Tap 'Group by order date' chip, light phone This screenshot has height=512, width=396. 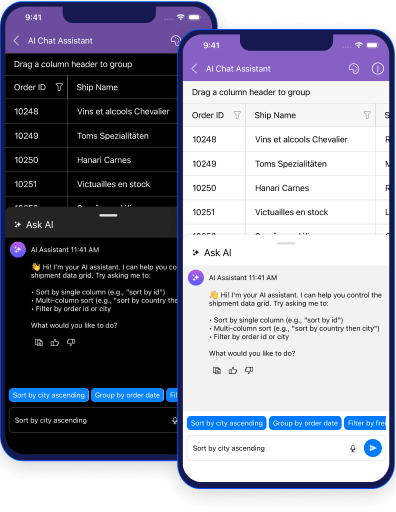(x=305, y=423)
